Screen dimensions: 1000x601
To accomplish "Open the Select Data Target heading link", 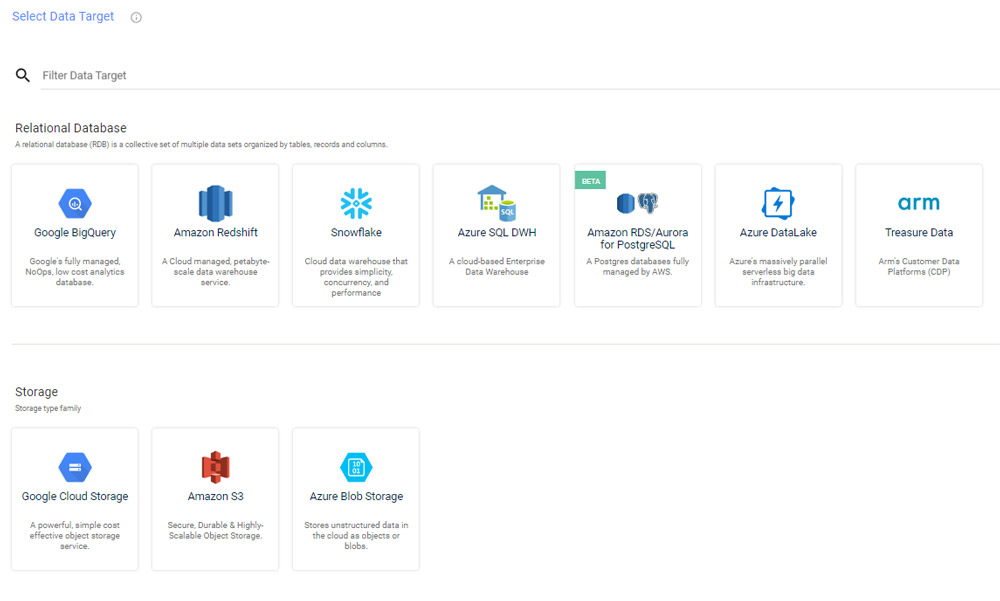I will (63, 17).
